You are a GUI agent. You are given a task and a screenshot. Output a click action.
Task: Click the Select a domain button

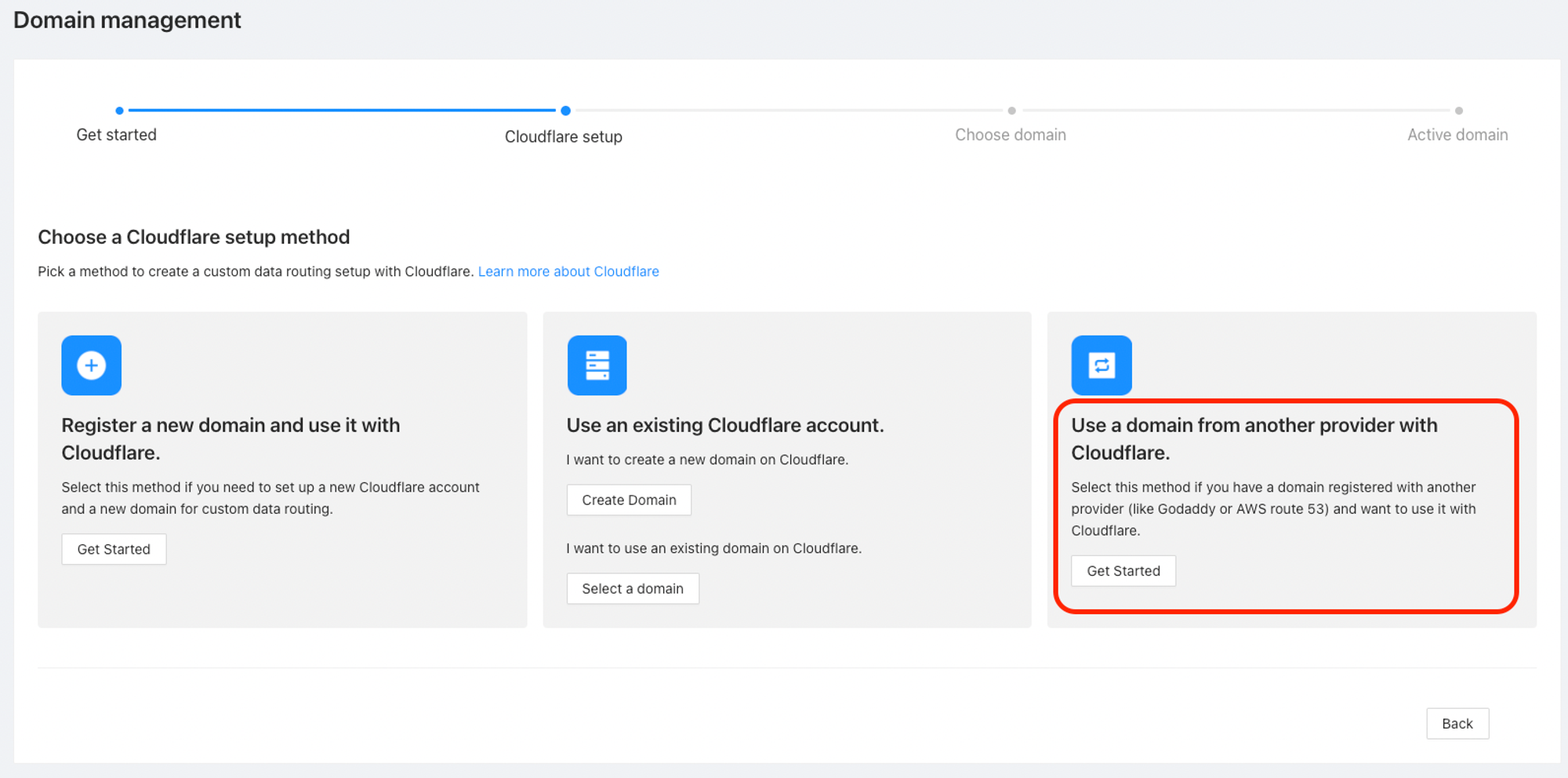633,588
